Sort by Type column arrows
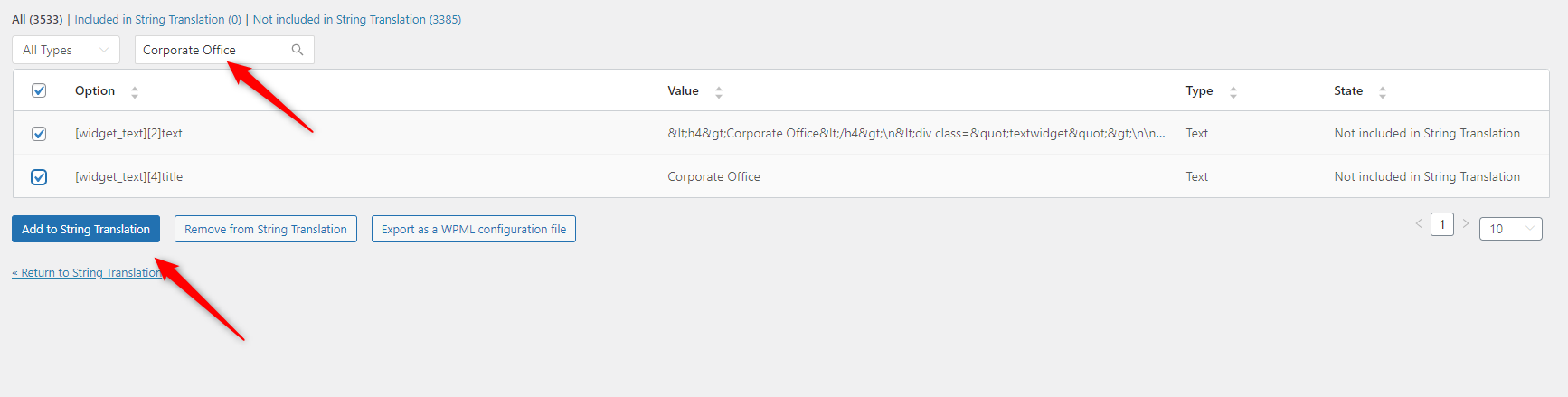Image resolution: width=1568 pixels, height=397 pixels. (1233, 91)
